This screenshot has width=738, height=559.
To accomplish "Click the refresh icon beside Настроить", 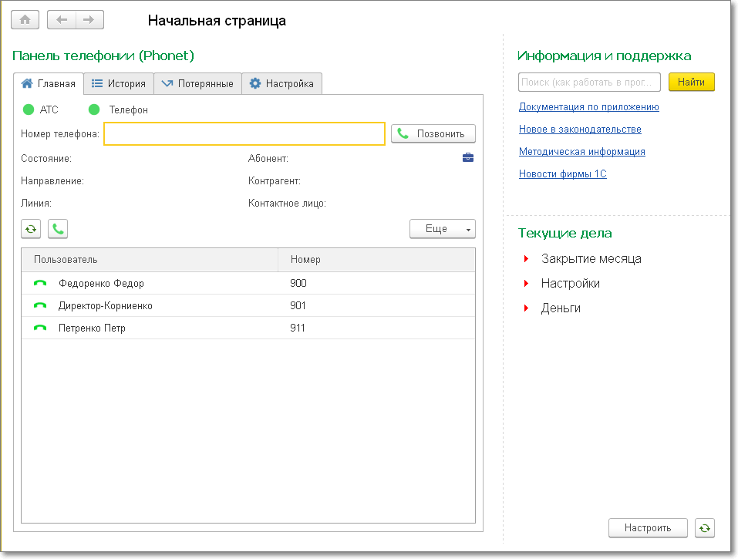I will (706, 527).
